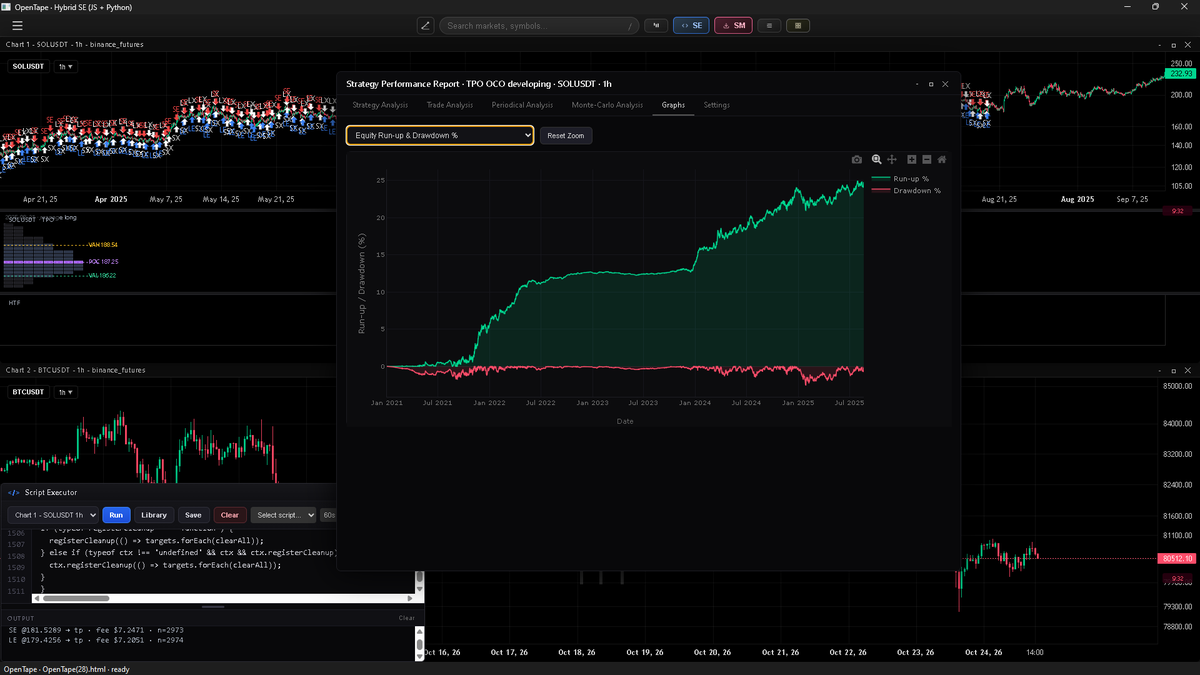Open the 1h timeframe dropdown on BTCUSDT chart
This screenshot has height=675, width=1200.
67,392
